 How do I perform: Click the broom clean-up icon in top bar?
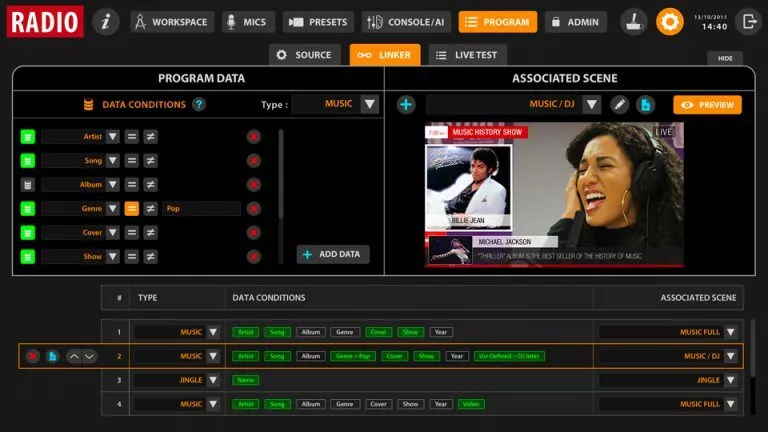click(x=633, y=21)
